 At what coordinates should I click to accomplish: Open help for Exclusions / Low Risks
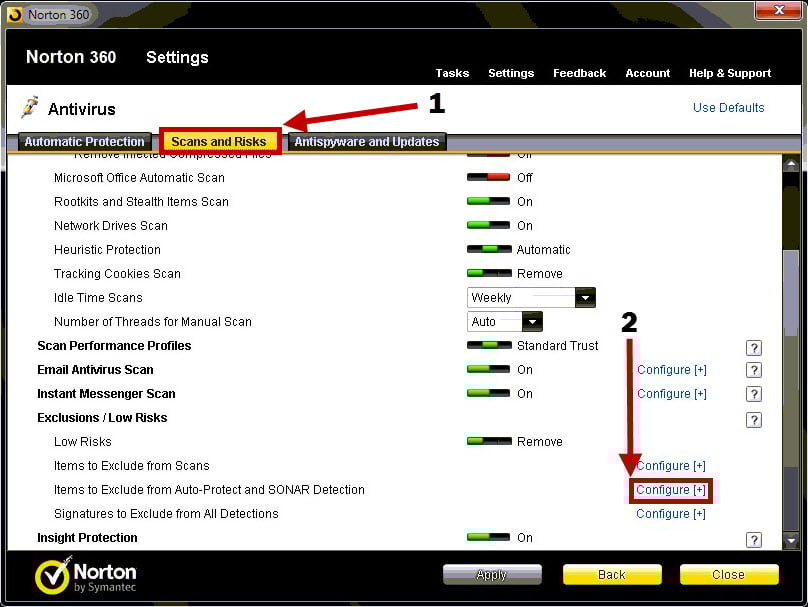coord(754,420)
